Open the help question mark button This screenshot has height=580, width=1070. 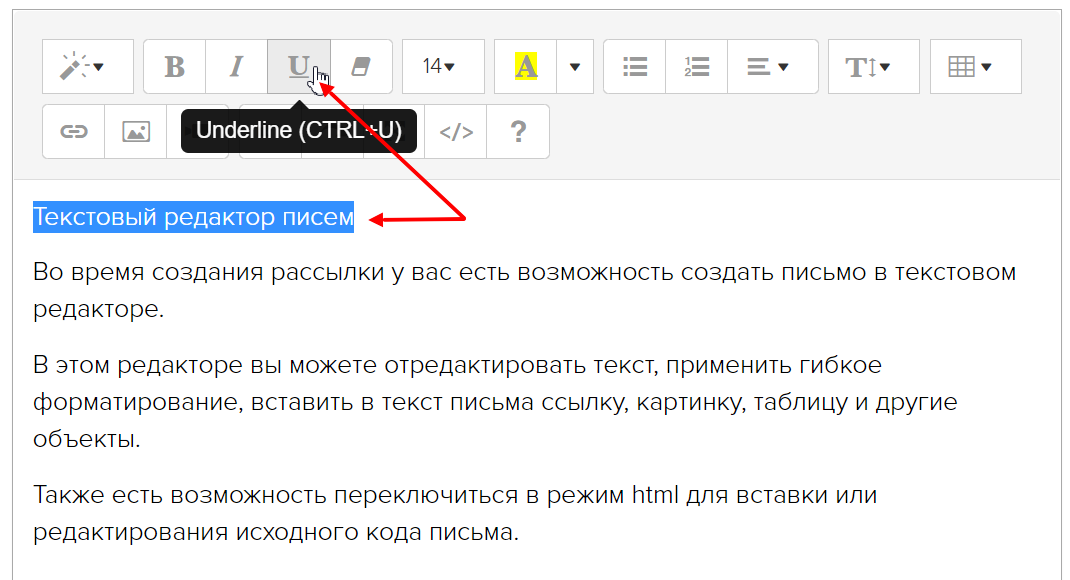click(518, 132)
